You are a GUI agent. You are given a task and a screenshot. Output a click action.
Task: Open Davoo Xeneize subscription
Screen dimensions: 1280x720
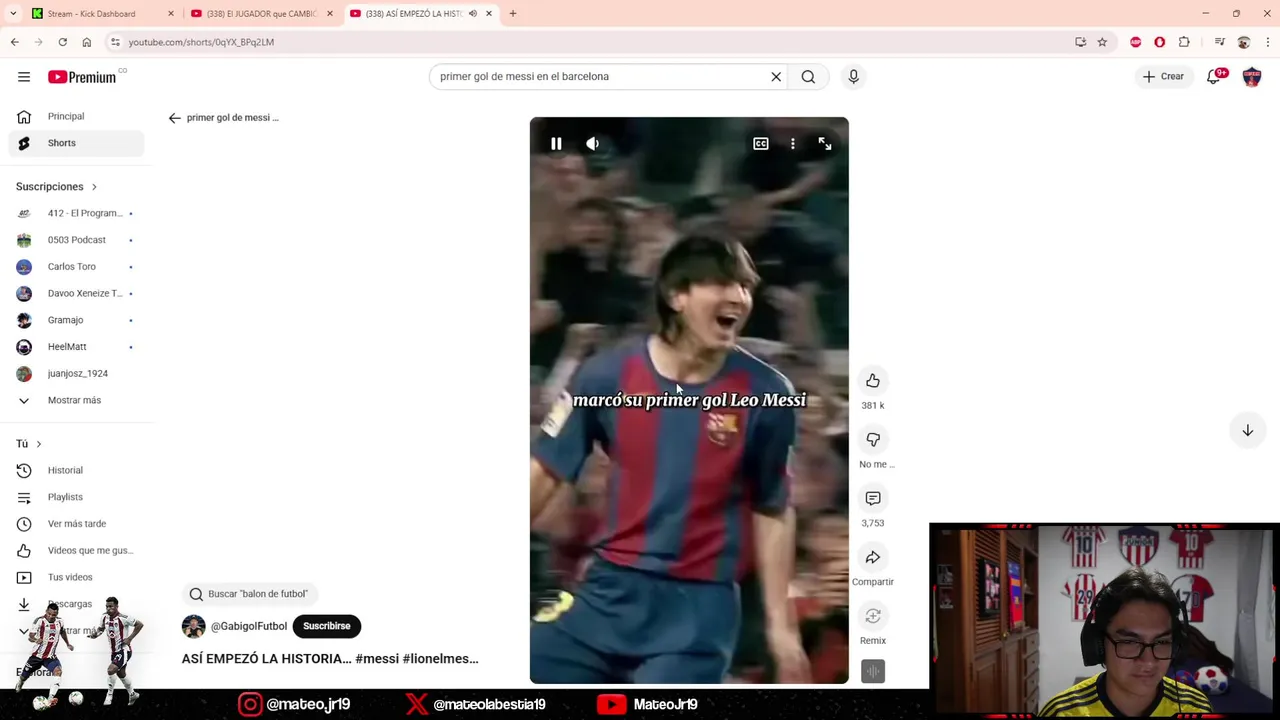tap(76, 293)
